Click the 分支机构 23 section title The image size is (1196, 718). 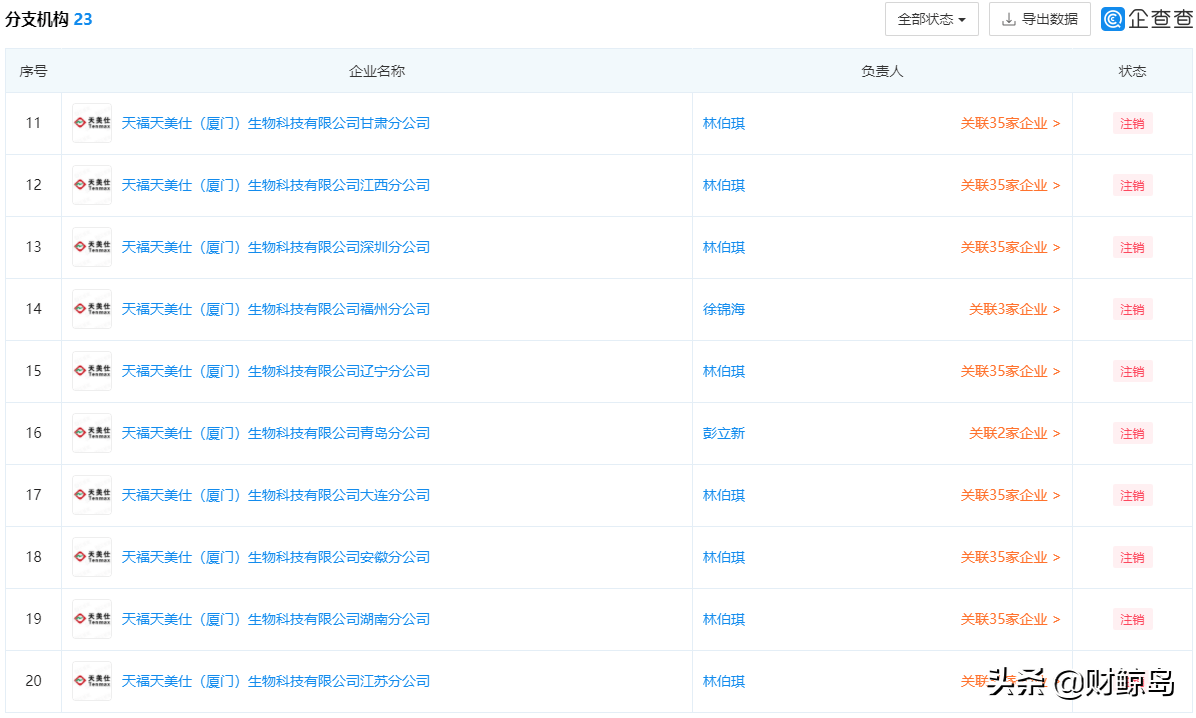49,19
